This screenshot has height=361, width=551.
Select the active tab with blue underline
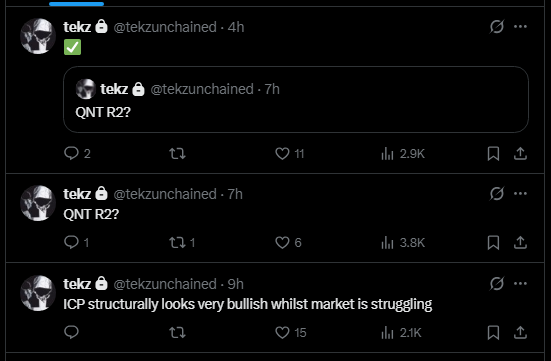click(77, 3)
